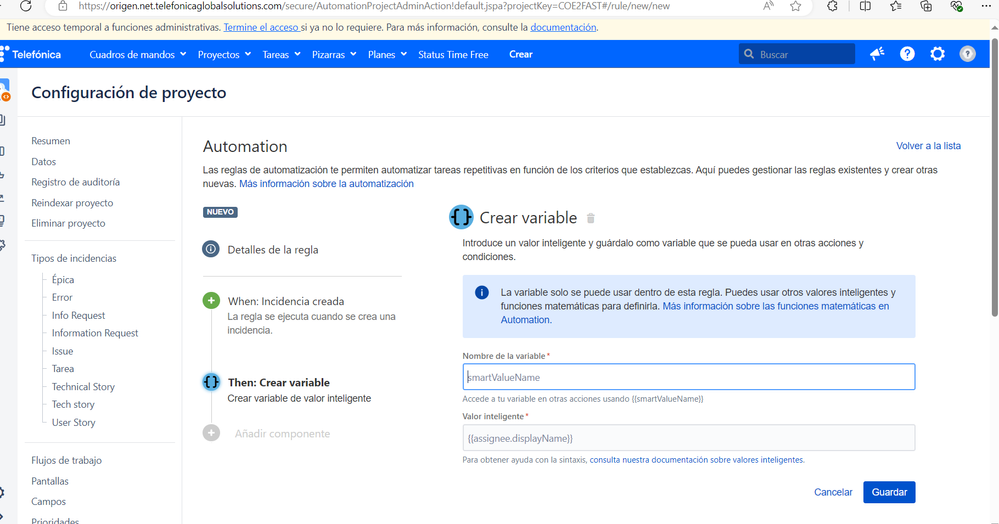Open Campos in the sidebar
This screenshot has height=524, width=999.
[x=48, y=501]
